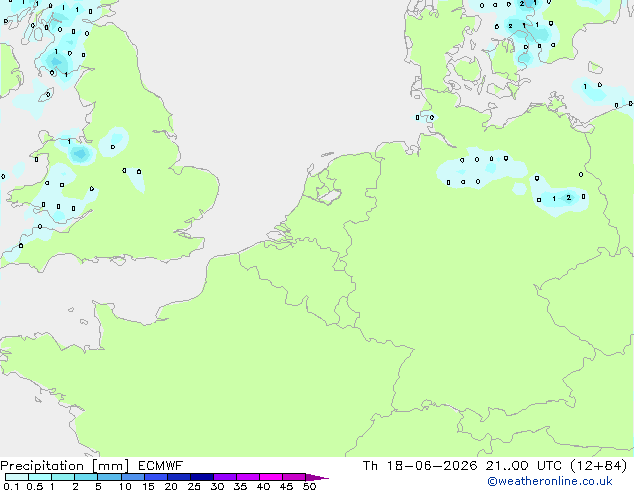634x490 pixels.
Task: Click the 0.5–1 mm legend color swatch
Action: (40, 477)
